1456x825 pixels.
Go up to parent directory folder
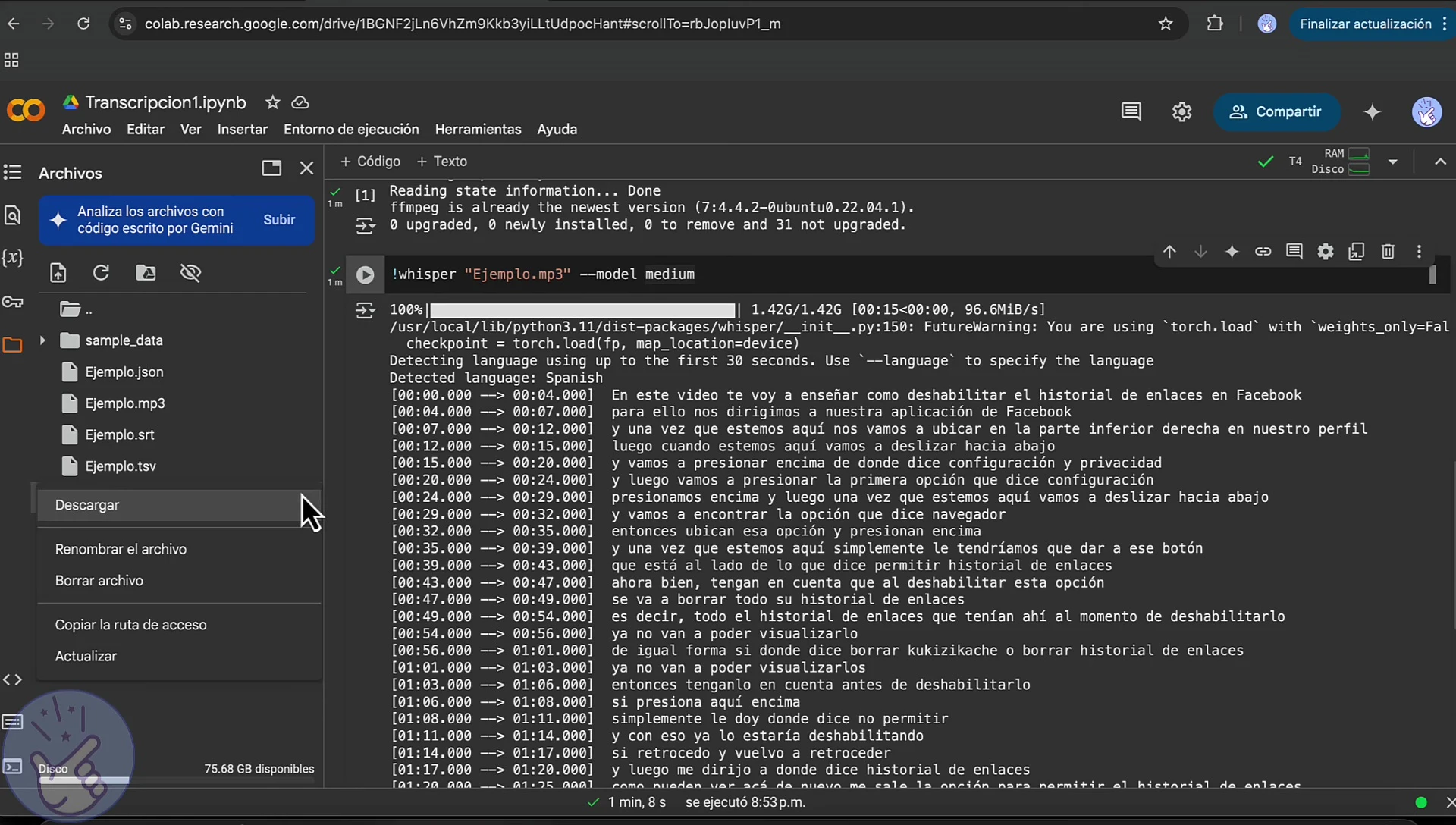76,309
